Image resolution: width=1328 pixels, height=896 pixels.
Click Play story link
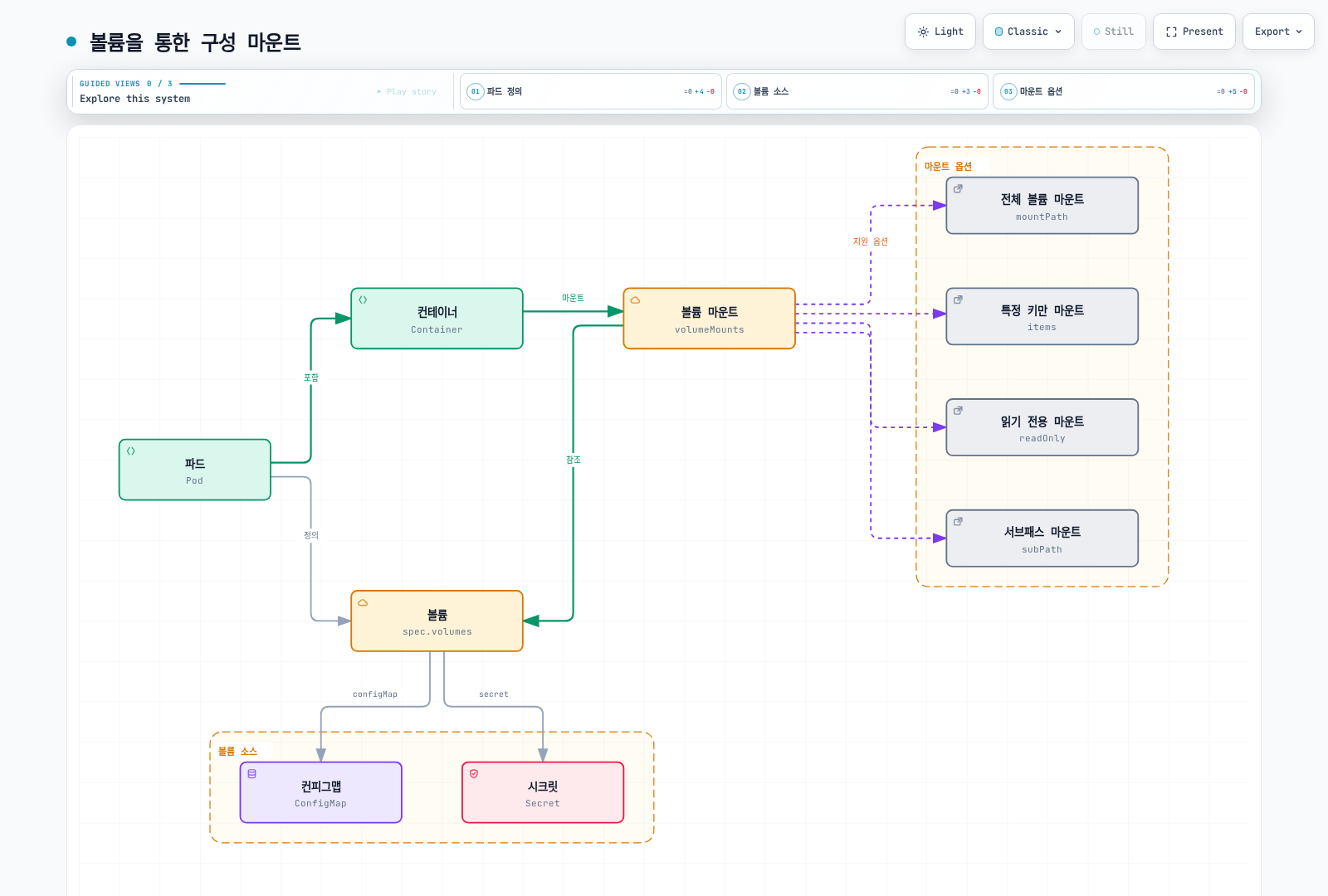(407, 92)
